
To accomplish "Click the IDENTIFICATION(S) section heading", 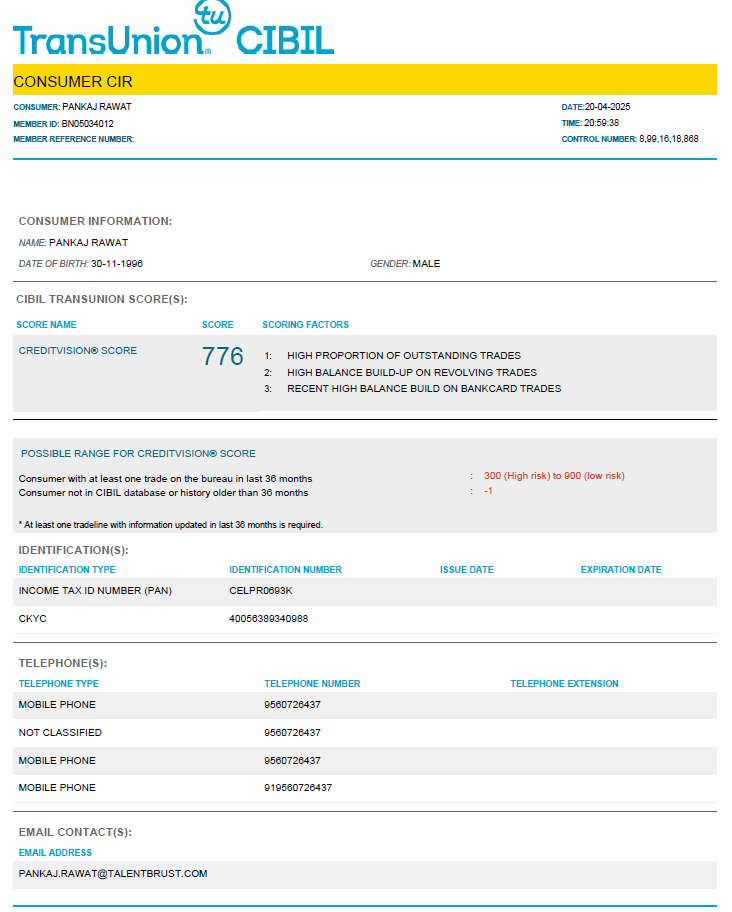I will (x=73, y=550).
